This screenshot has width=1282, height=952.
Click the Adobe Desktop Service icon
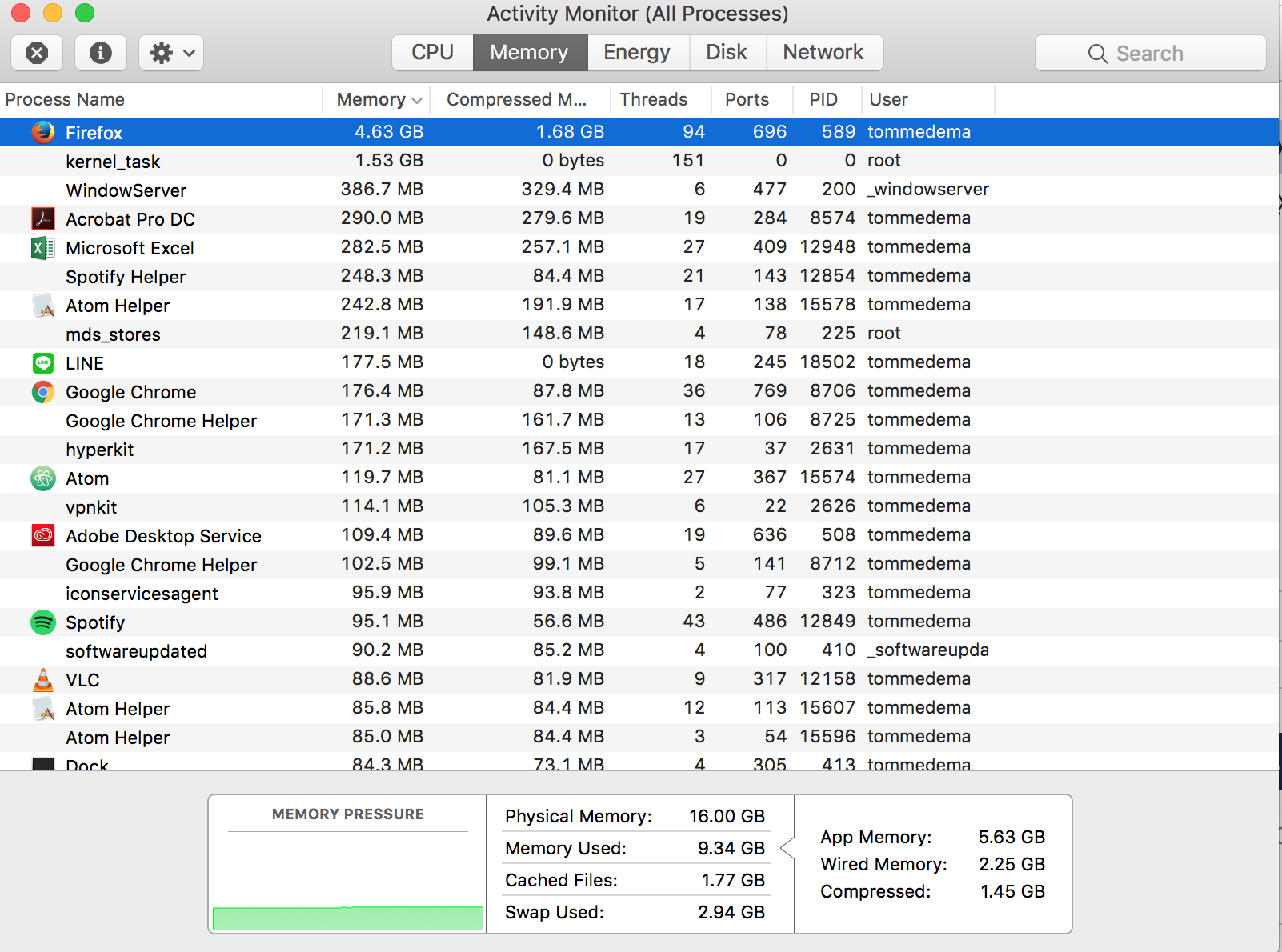click(43, 535)
